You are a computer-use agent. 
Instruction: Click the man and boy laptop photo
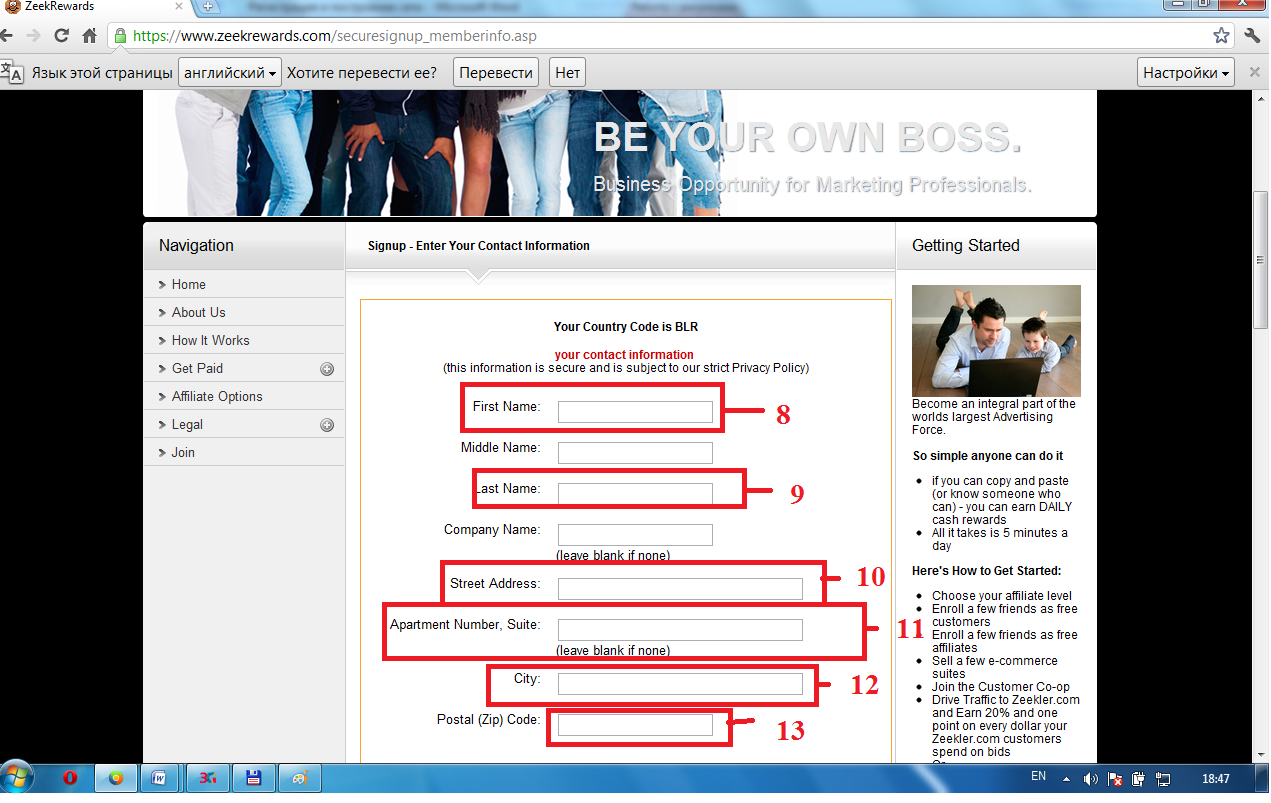point(996,341)
